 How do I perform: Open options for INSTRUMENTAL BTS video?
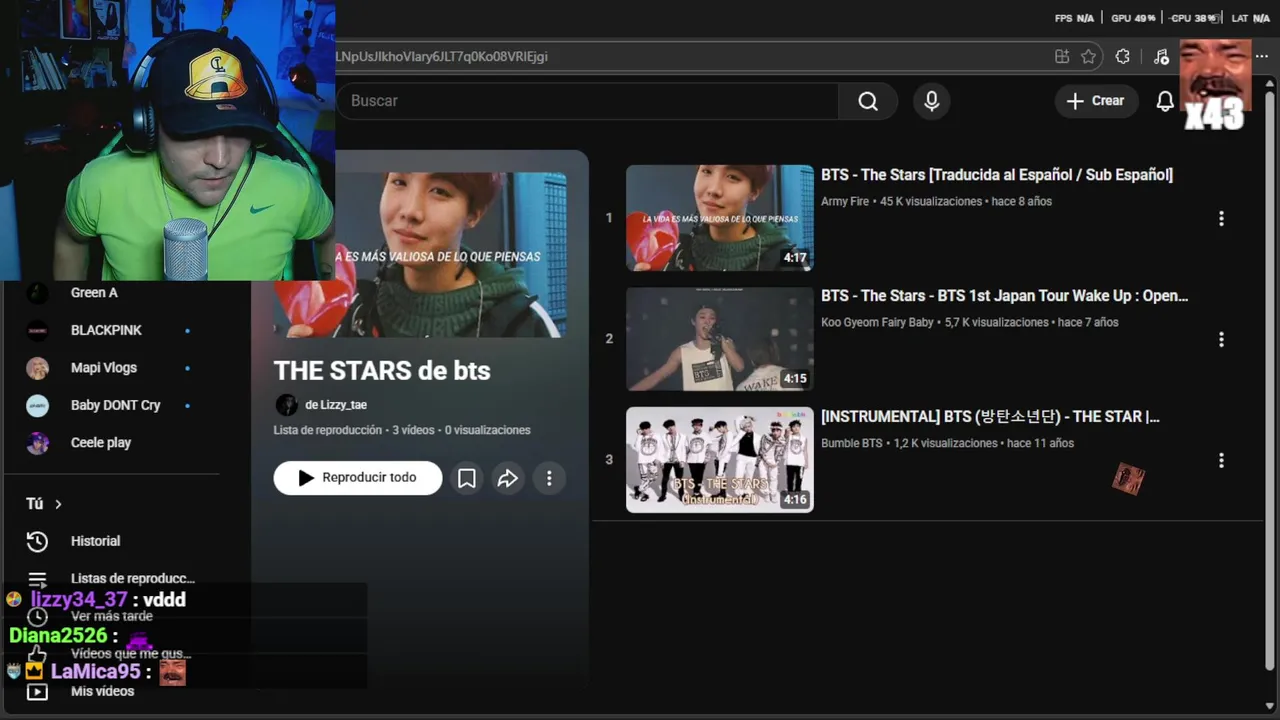coord(1221,461)
